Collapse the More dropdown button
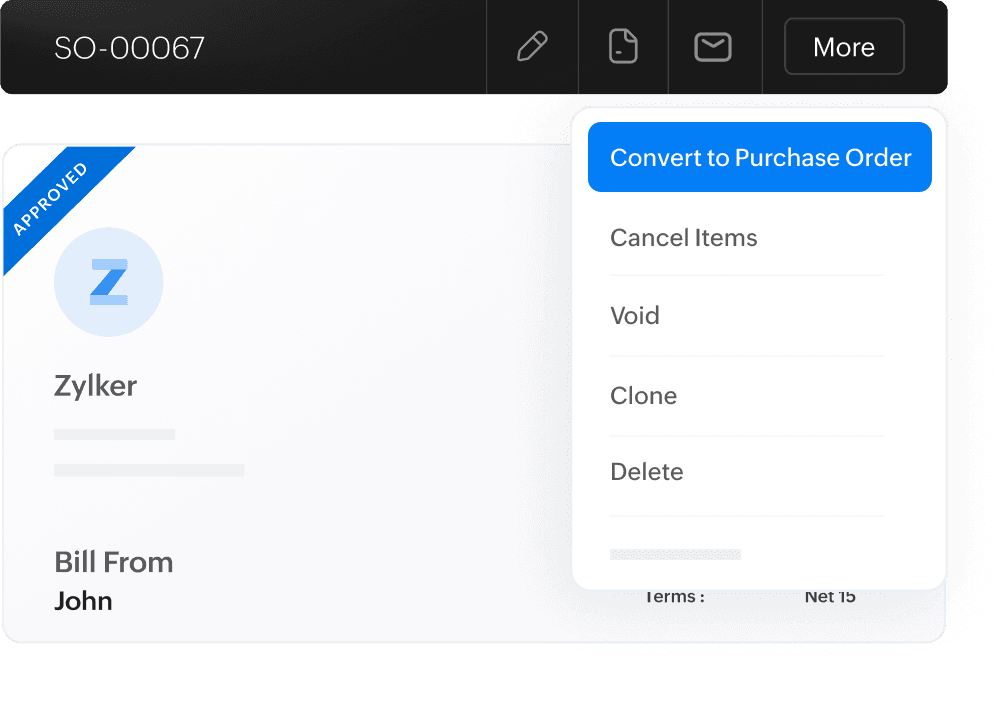994x718 pixels. [x=844, y=47]
